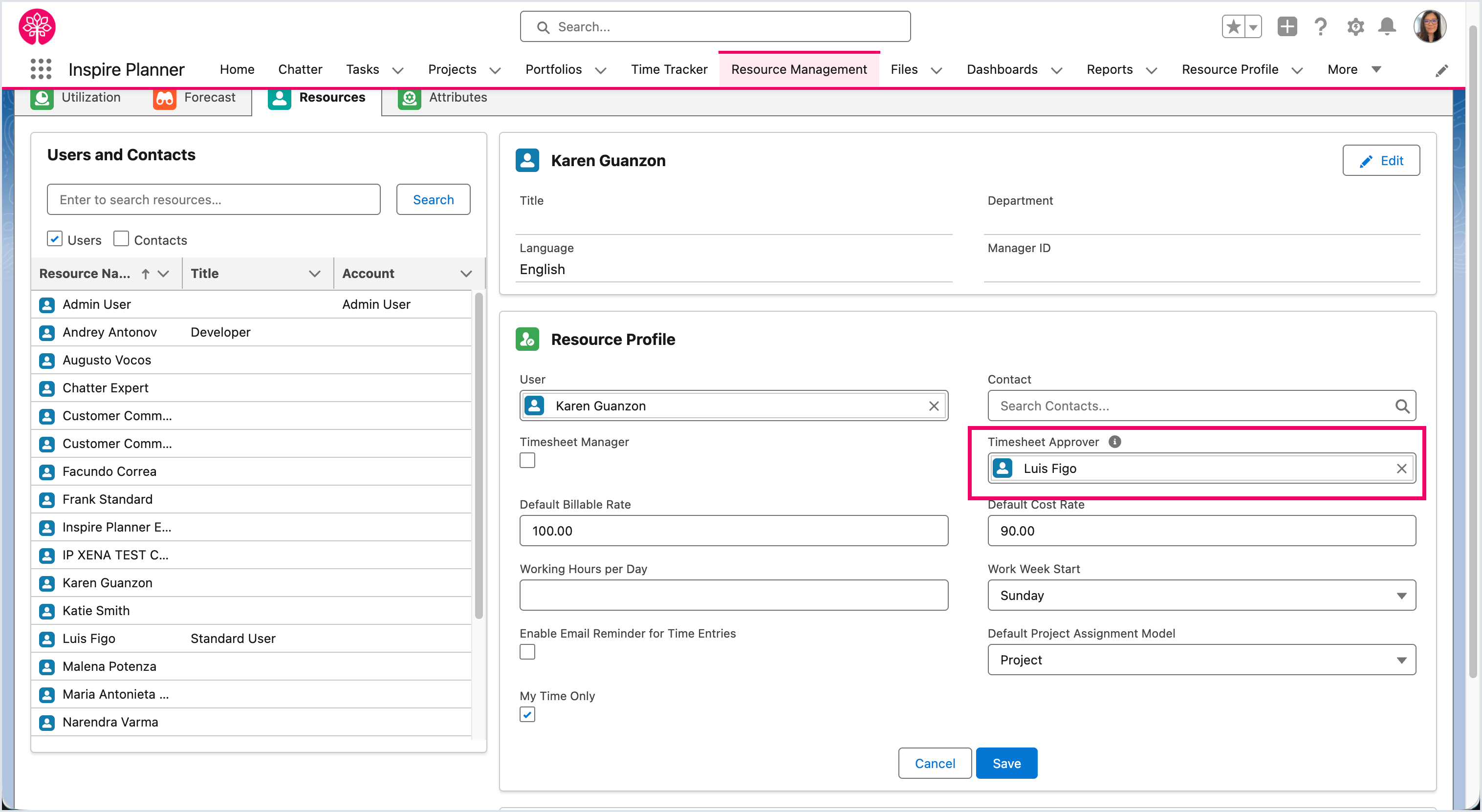Expand Default Project Assignment Model dropdown
1482x812 pixels.
[1201, 660]
